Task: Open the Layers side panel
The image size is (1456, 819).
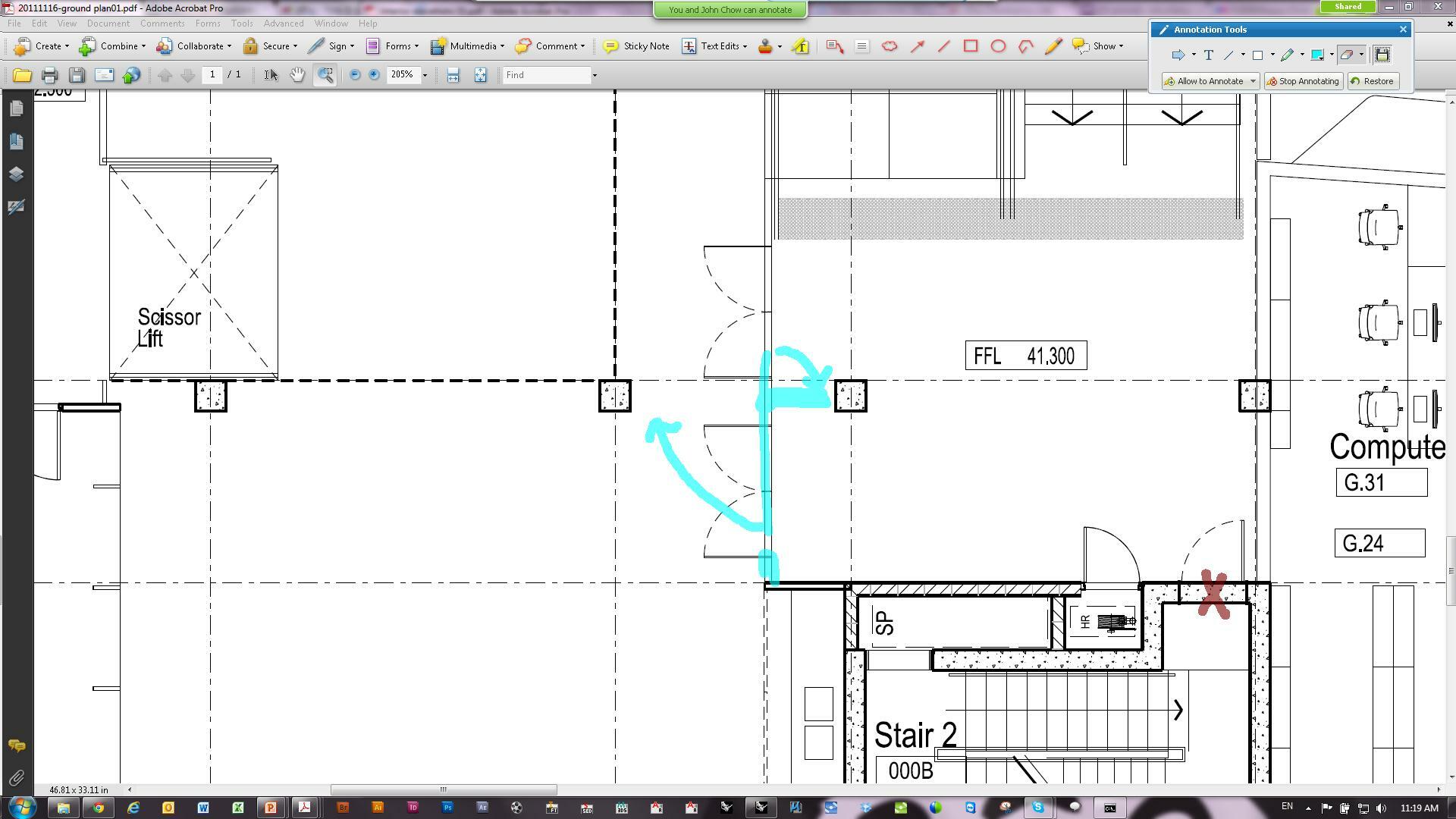Action: click(16, 174)
